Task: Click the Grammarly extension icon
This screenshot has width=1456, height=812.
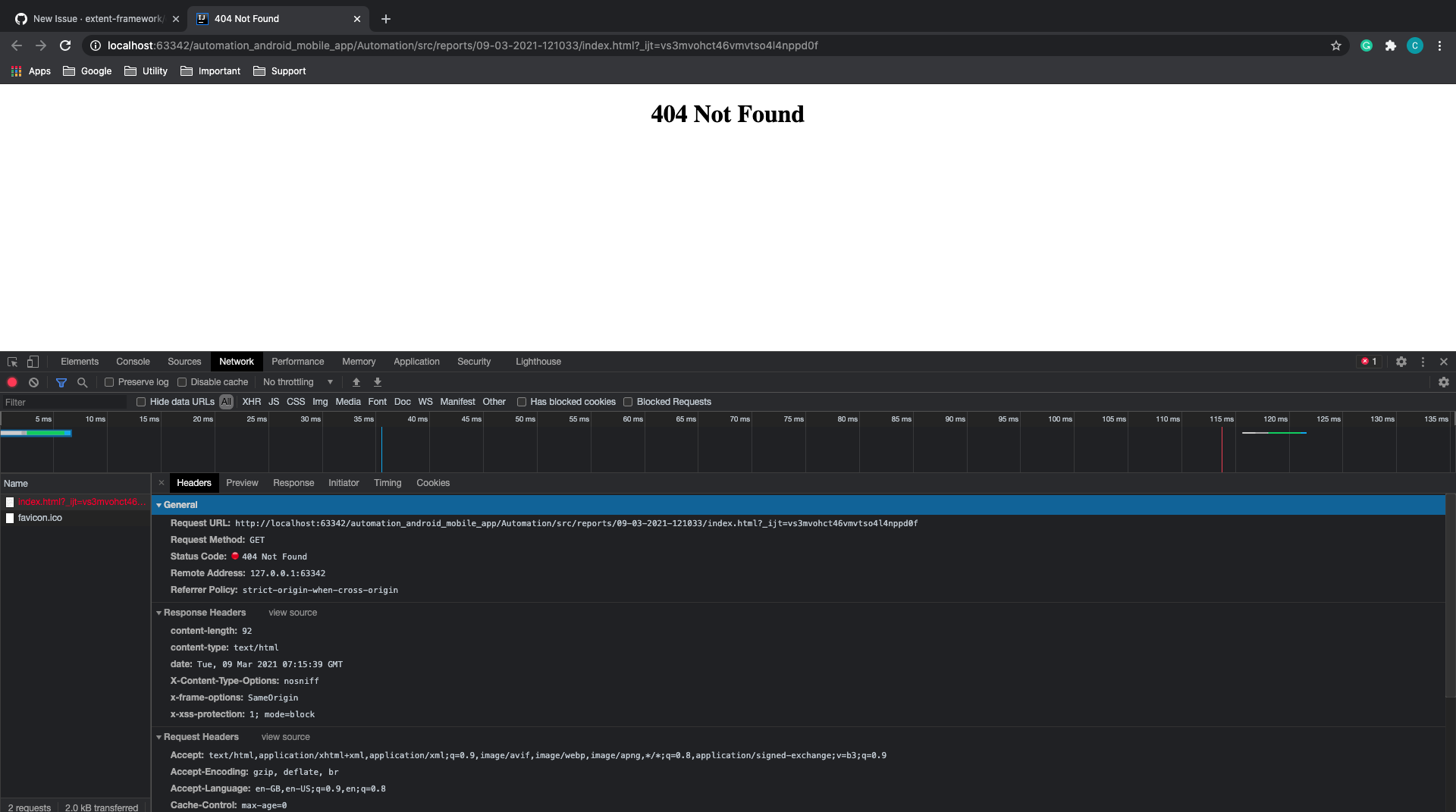Action: coord(1367,45)
